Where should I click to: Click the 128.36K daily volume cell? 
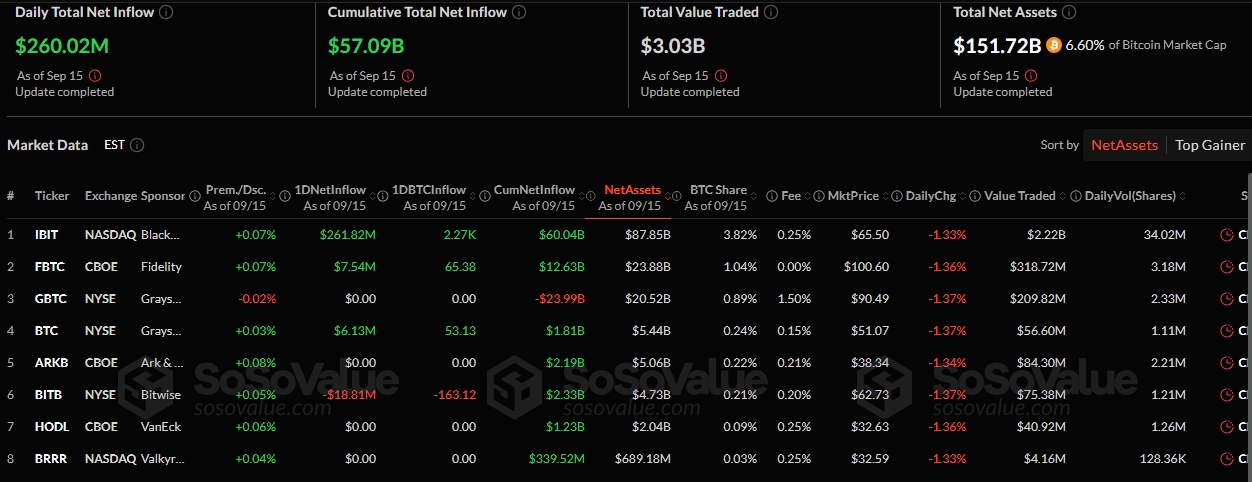click(1161, 459)
